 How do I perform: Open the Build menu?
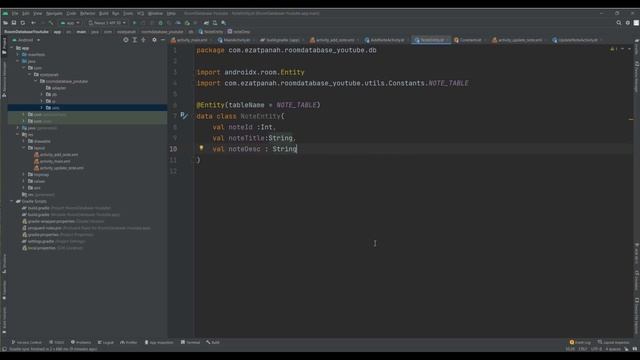(x=104, y=13)
